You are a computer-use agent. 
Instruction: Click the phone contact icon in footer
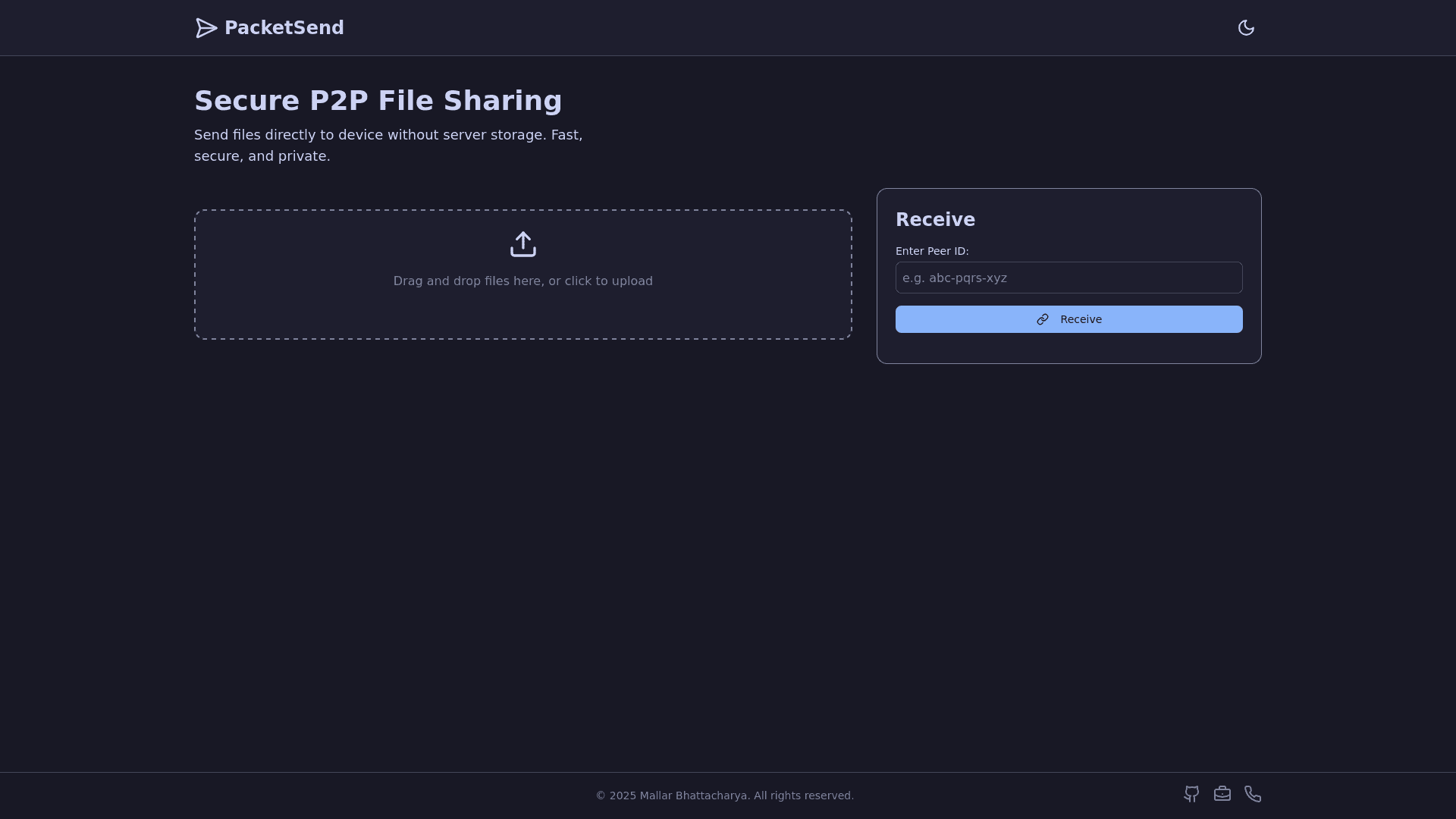(1253, 794)
